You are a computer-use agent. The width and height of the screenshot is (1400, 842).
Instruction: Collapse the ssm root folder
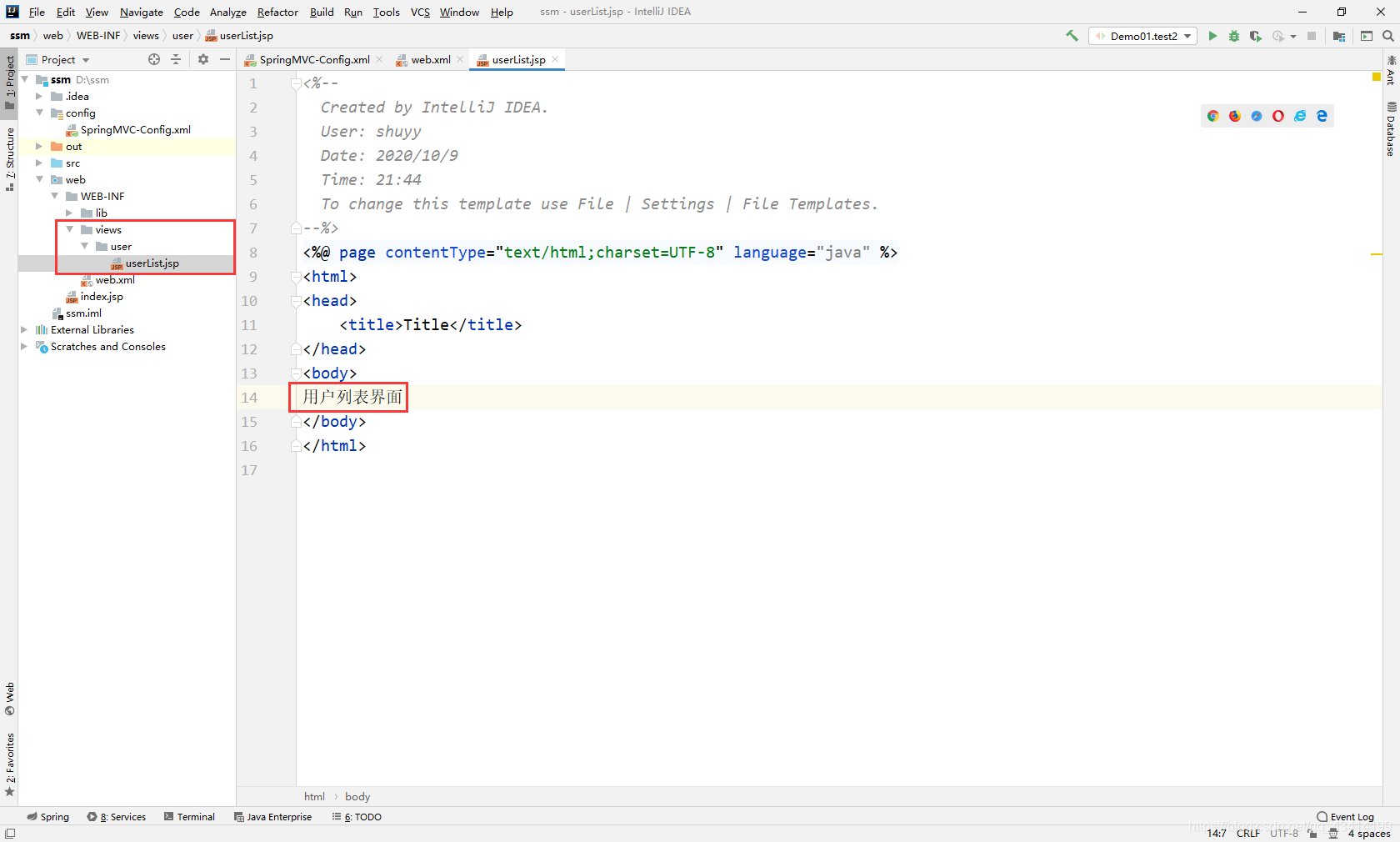coord(25,79)
